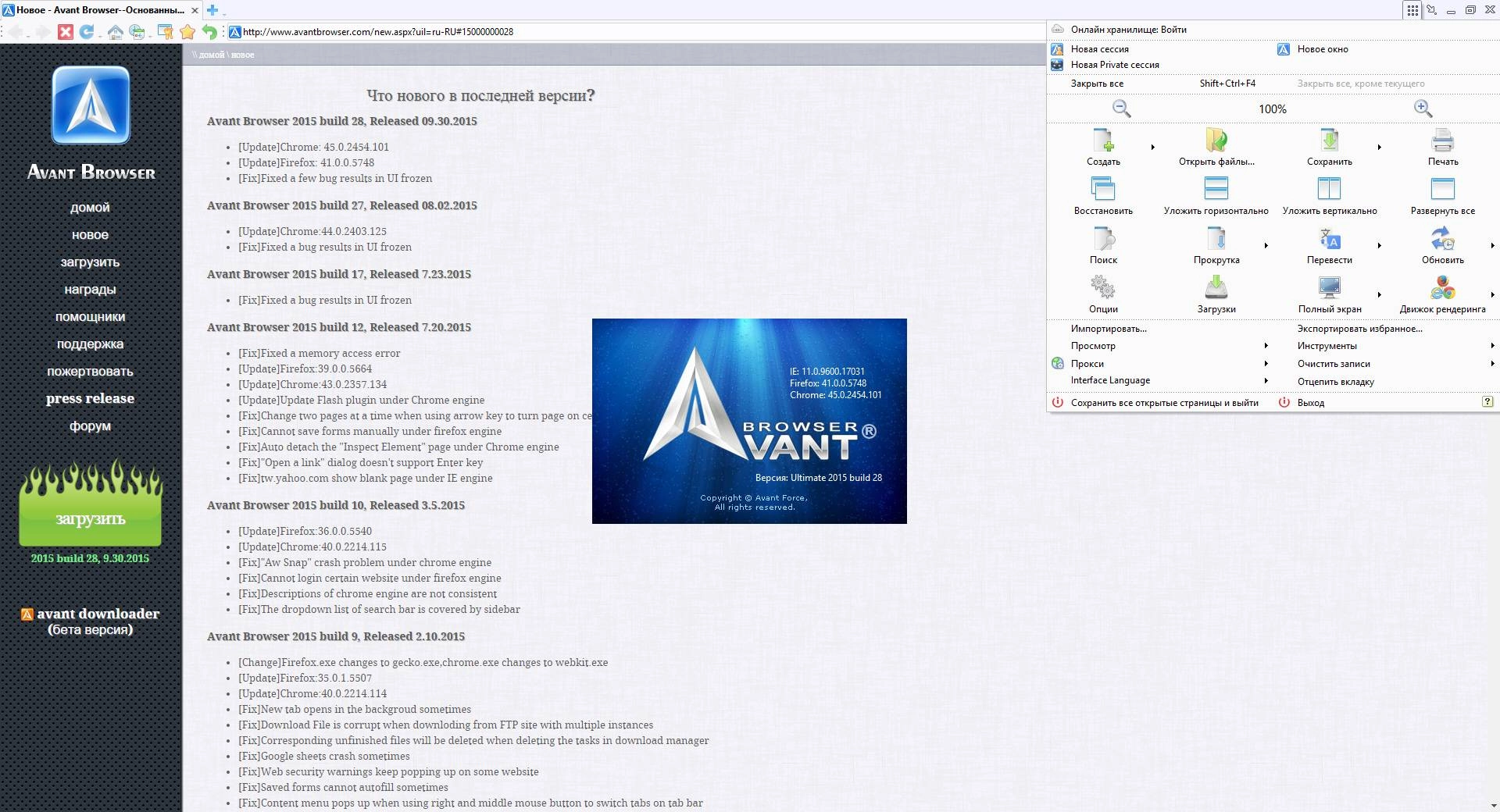The image size is (1500, 812).
Task: Click the detach-to-tray arrow icon in title bar
Action: [1432, 10]
